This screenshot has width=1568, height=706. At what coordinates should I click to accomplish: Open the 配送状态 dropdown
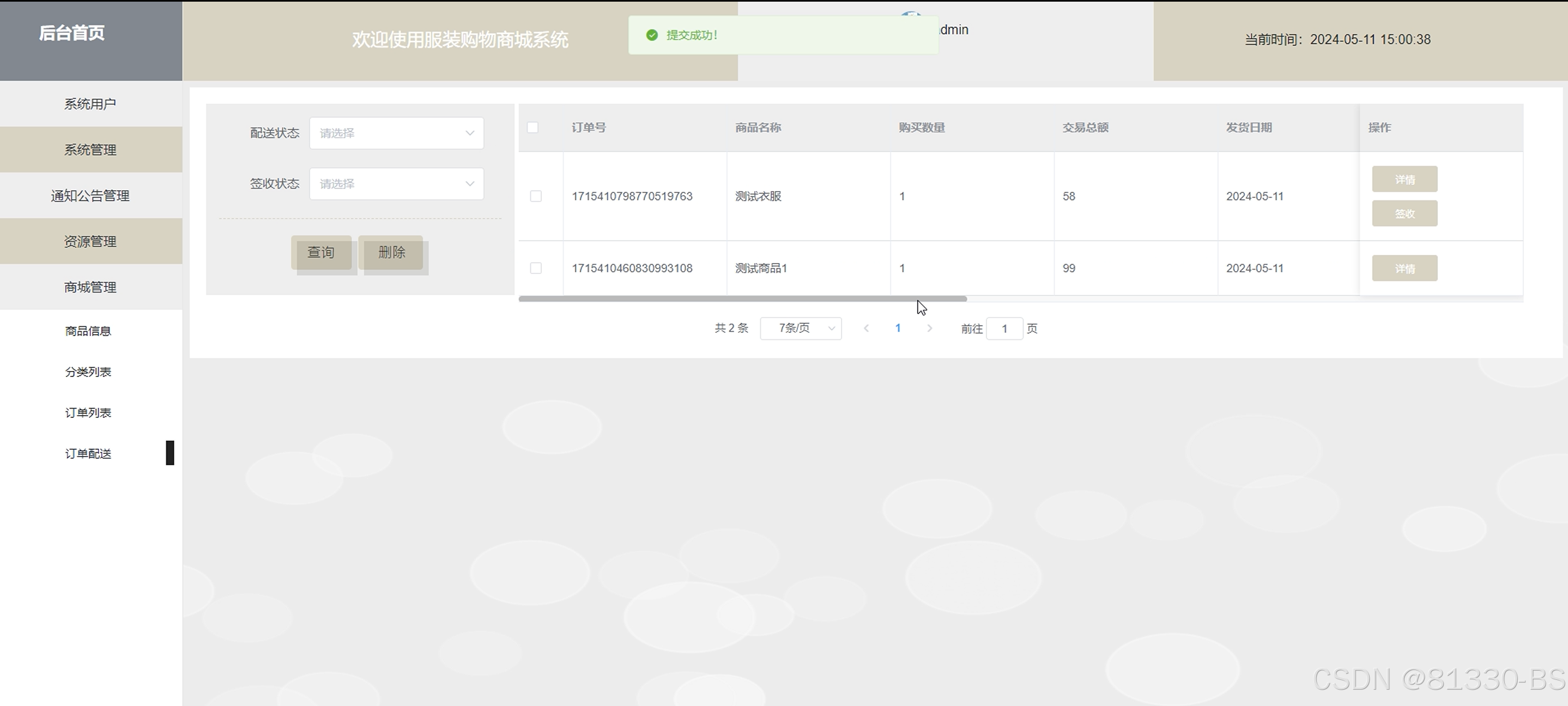pos(396,133)
